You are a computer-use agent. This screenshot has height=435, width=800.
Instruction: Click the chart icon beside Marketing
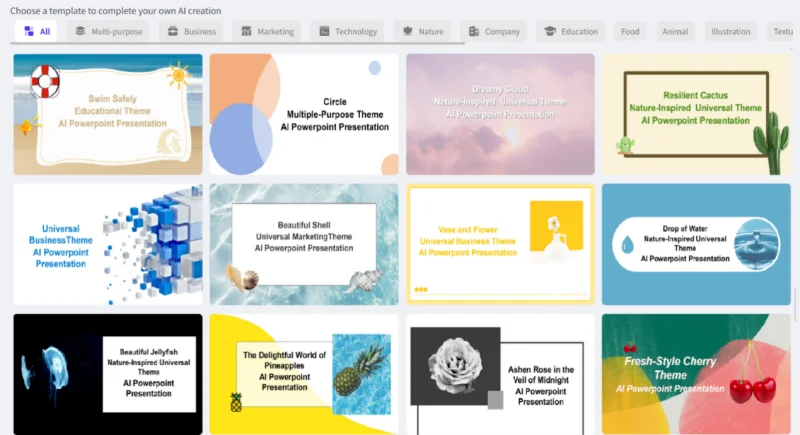click(x=246, y=31)
